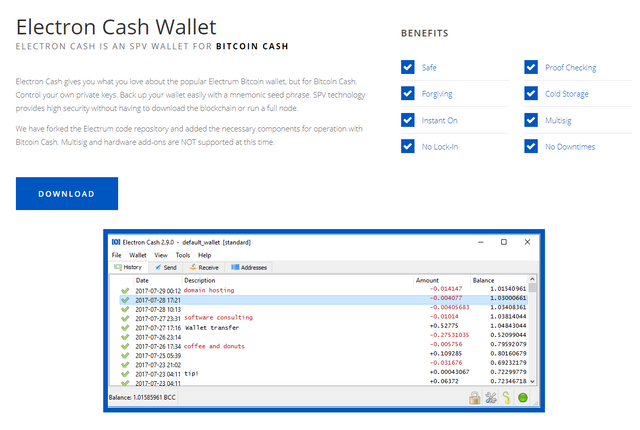The height and width of the screenshot is (430, 640).
Task: Toggle the Forgiving benefit checkbox
Action: (x=408, y=93)
